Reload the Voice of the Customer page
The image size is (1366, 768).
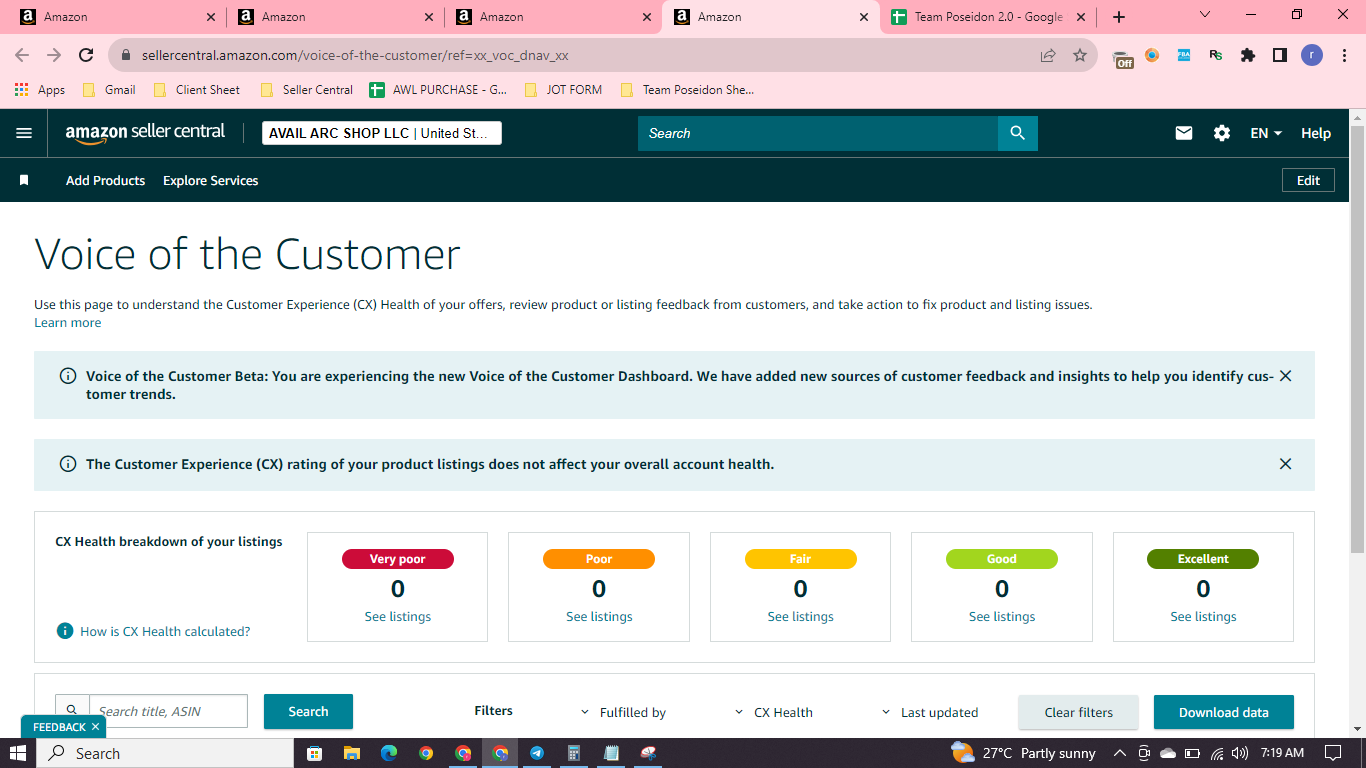pos(86,55)
